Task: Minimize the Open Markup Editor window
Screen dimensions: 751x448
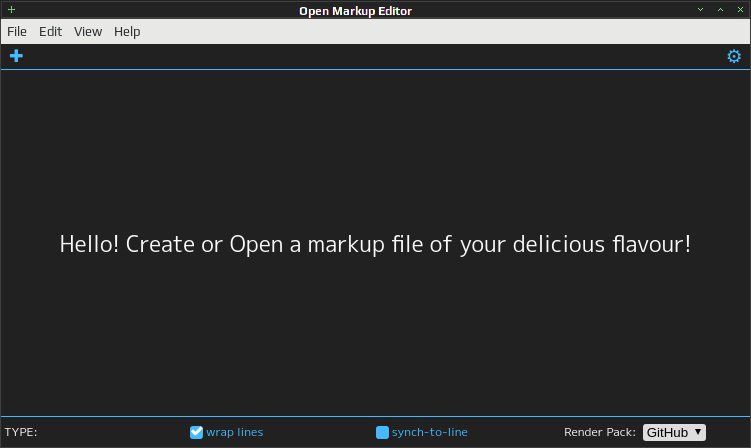Action: pyautogui.click(x=700, y=10)
